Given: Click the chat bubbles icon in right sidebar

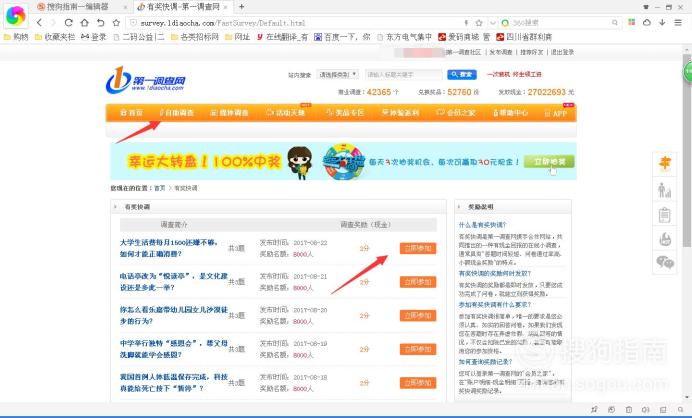Looking at the screenshot, I should (x=665, y=262).
